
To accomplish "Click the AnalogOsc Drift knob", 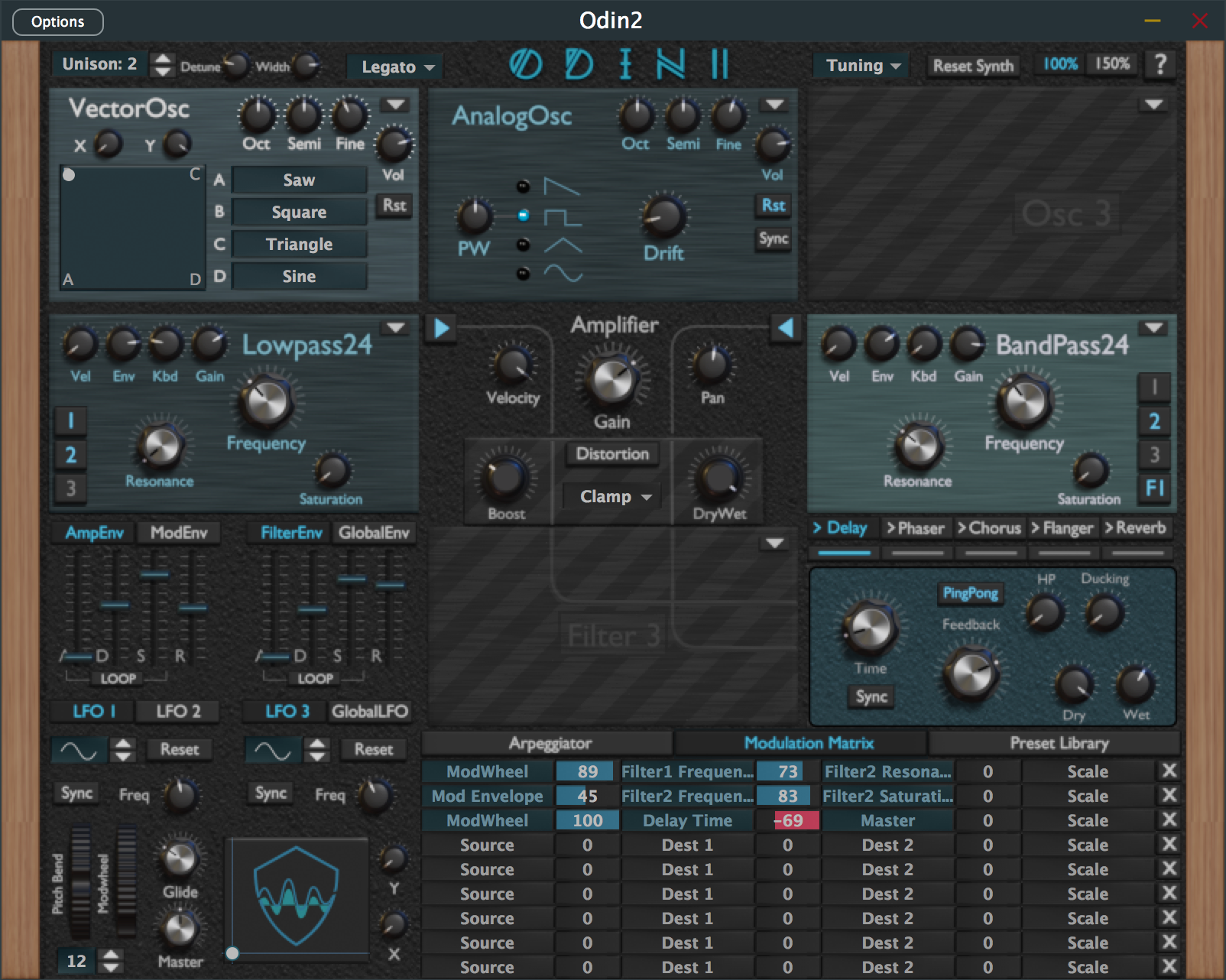I will click(x=663, y=216).
